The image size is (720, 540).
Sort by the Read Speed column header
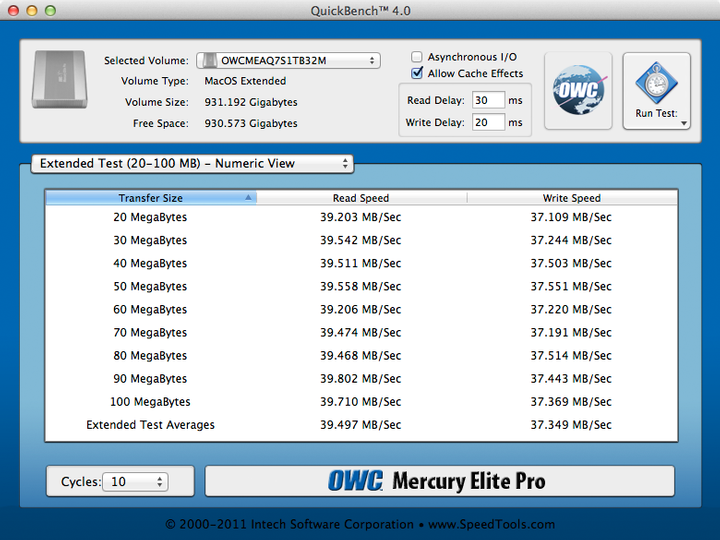[x=360, y=198]
